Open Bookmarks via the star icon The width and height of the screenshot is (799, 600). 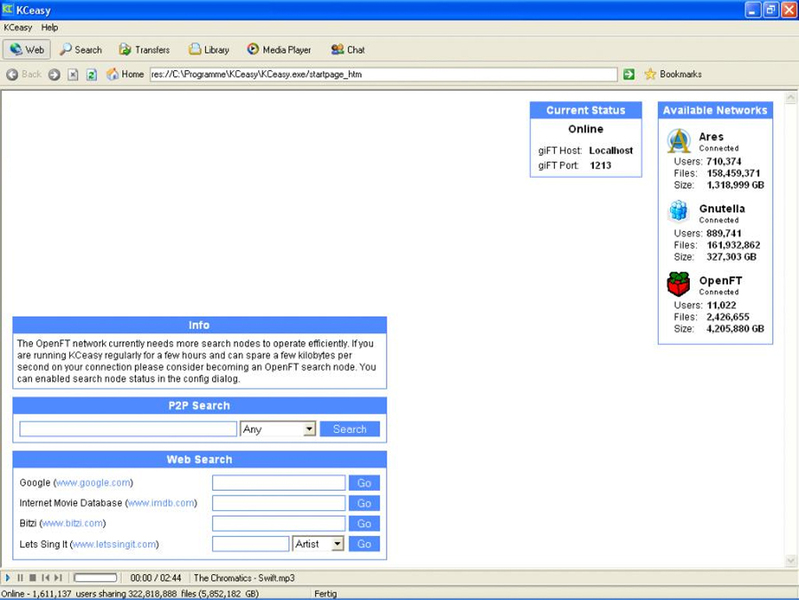click(650, 74)
